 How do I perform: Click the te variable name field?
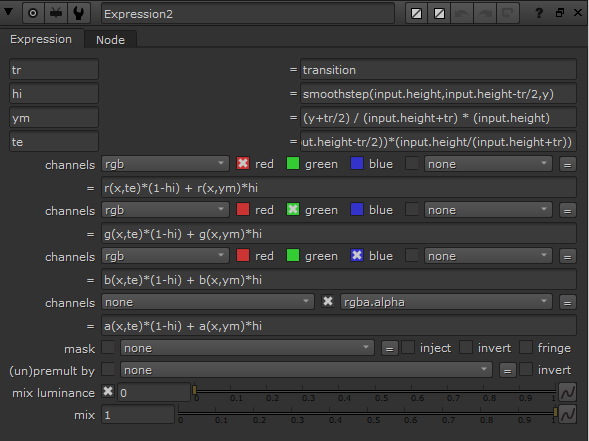54,142
